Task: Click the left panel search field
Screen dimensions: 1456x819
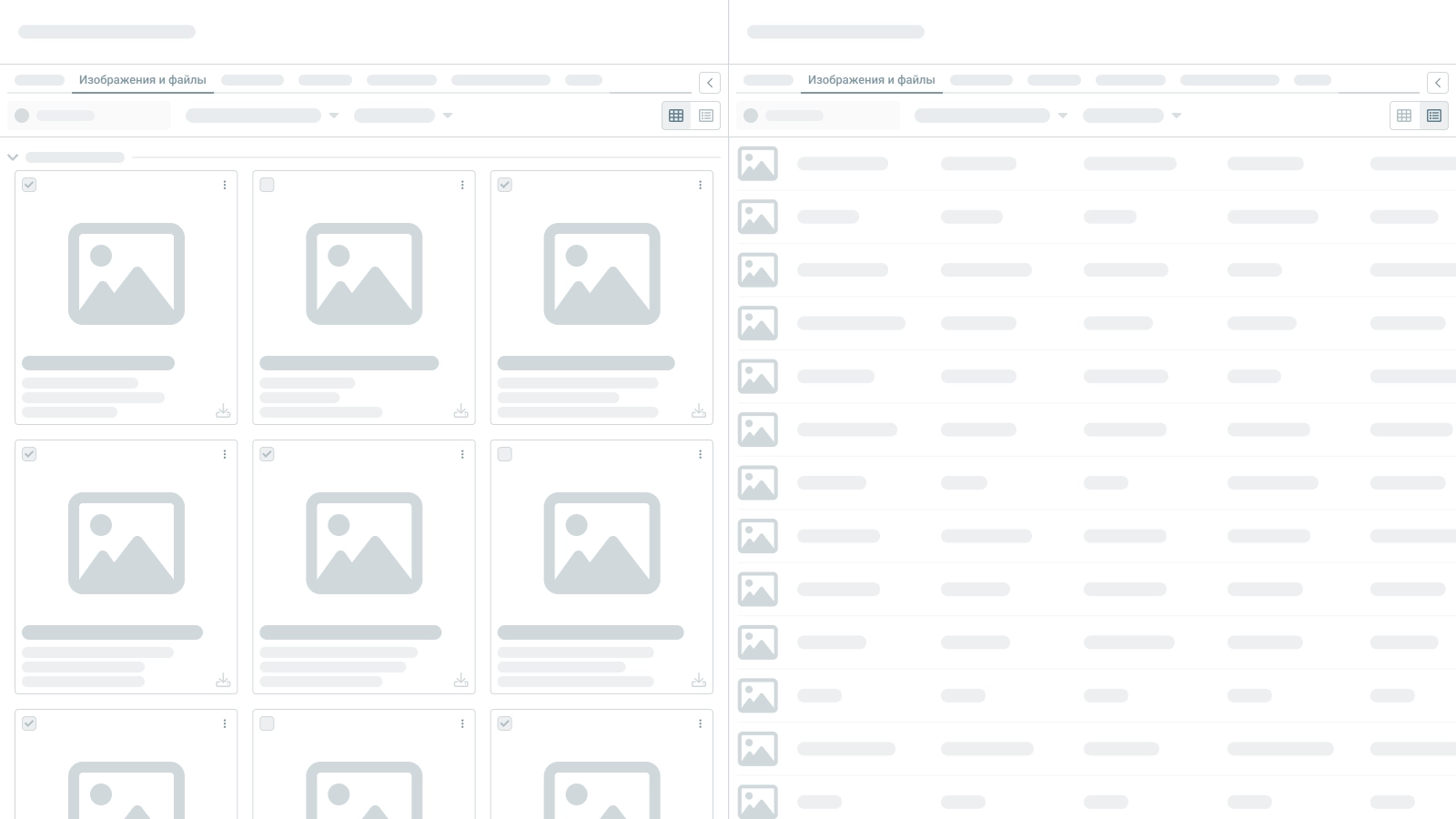Action: point(89,116)
